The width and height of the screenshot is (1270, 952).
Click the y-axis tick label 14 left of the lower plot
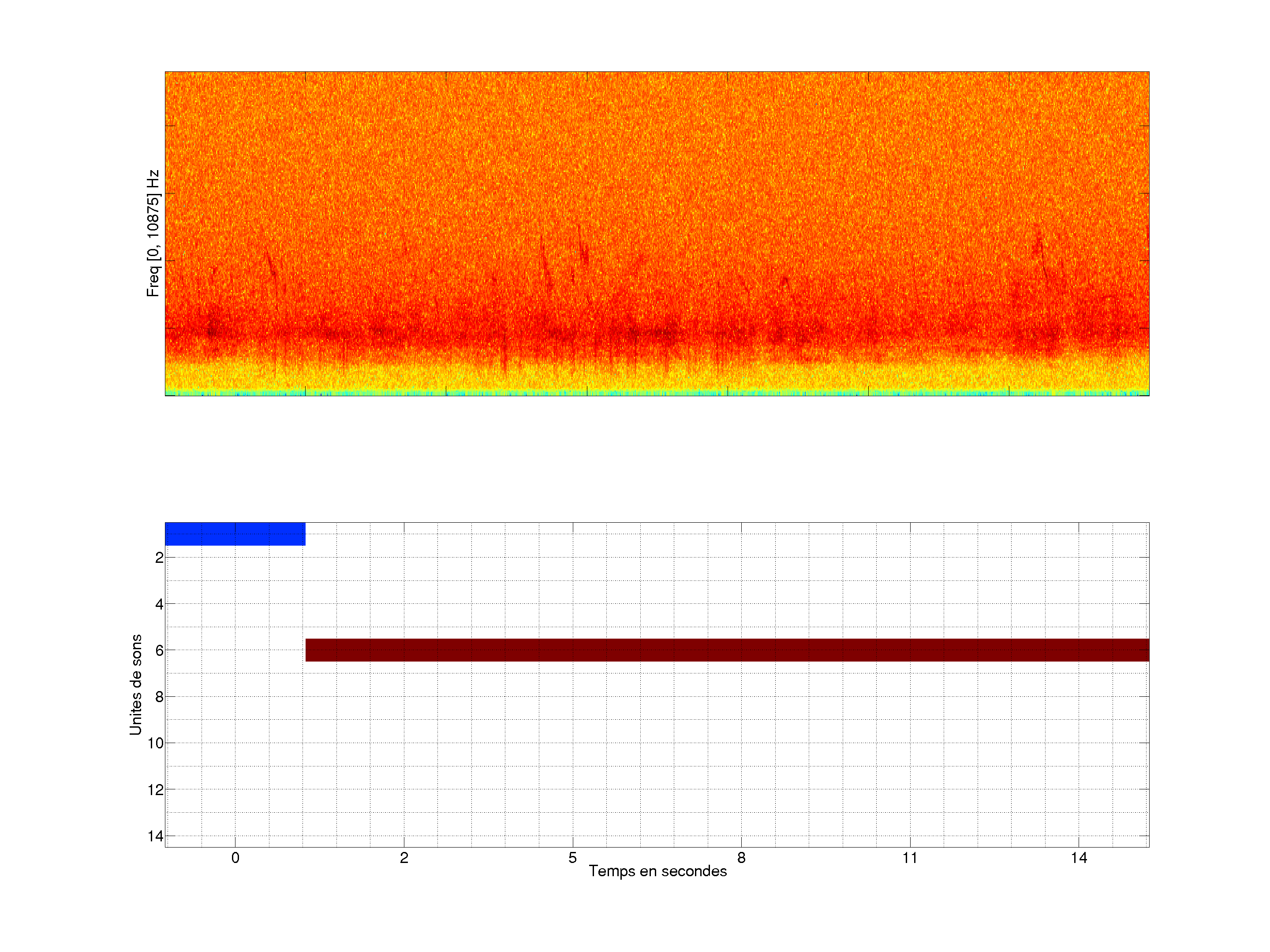[x=156, y=836]
